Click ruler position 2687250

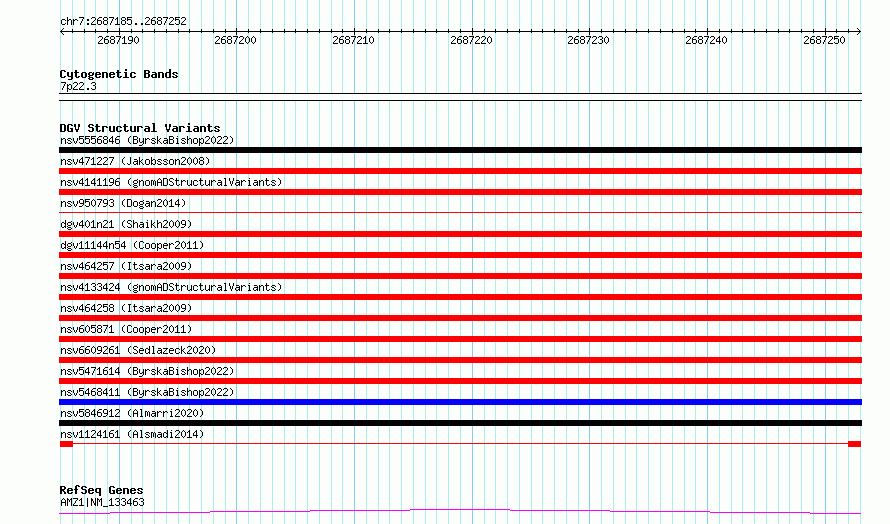[824, 40]
